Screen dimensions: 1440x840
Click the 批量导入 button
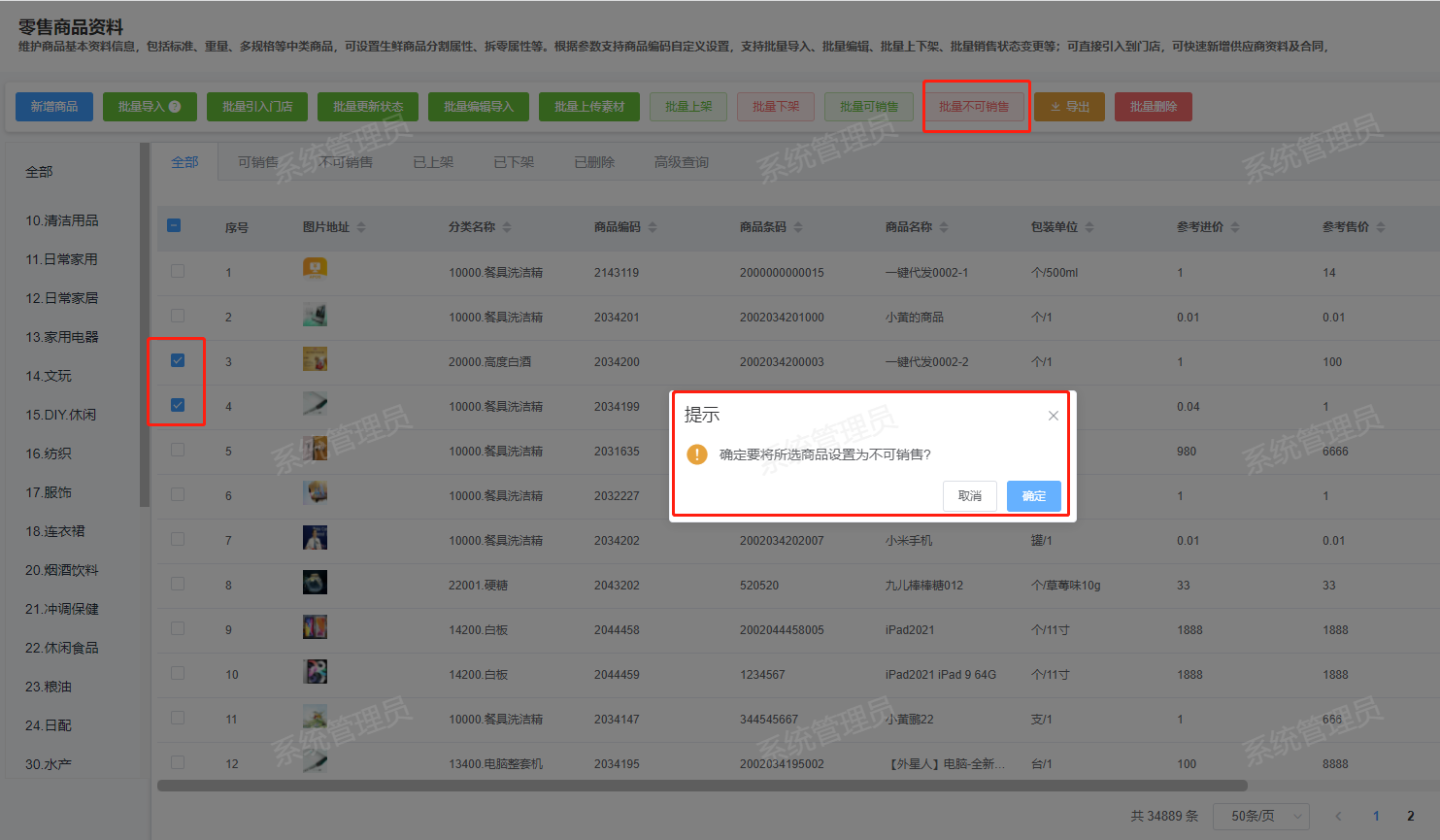coord(150,107)
